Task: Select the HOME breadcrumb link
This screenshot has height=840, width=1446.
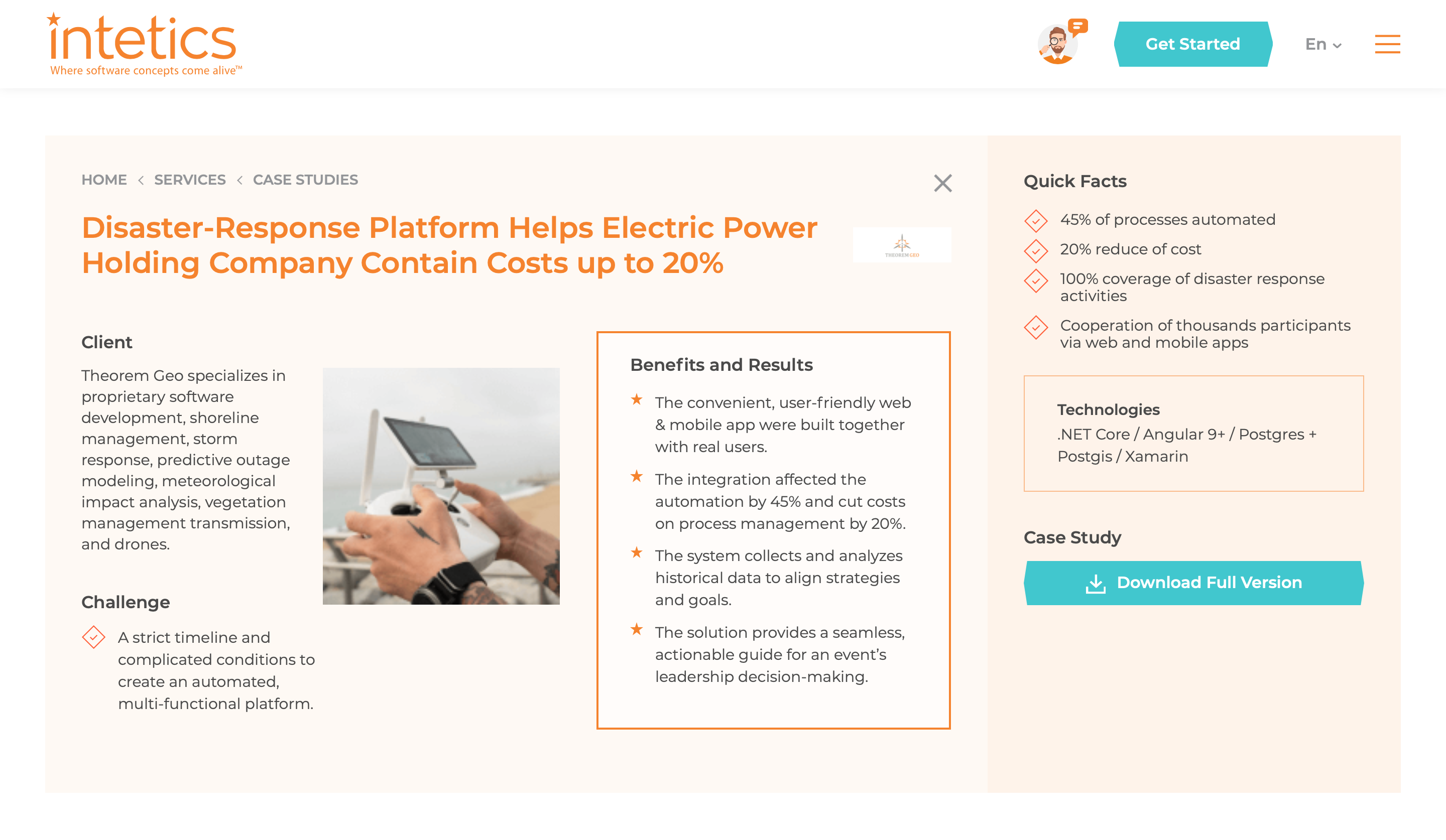Action: tap(104, 180)
